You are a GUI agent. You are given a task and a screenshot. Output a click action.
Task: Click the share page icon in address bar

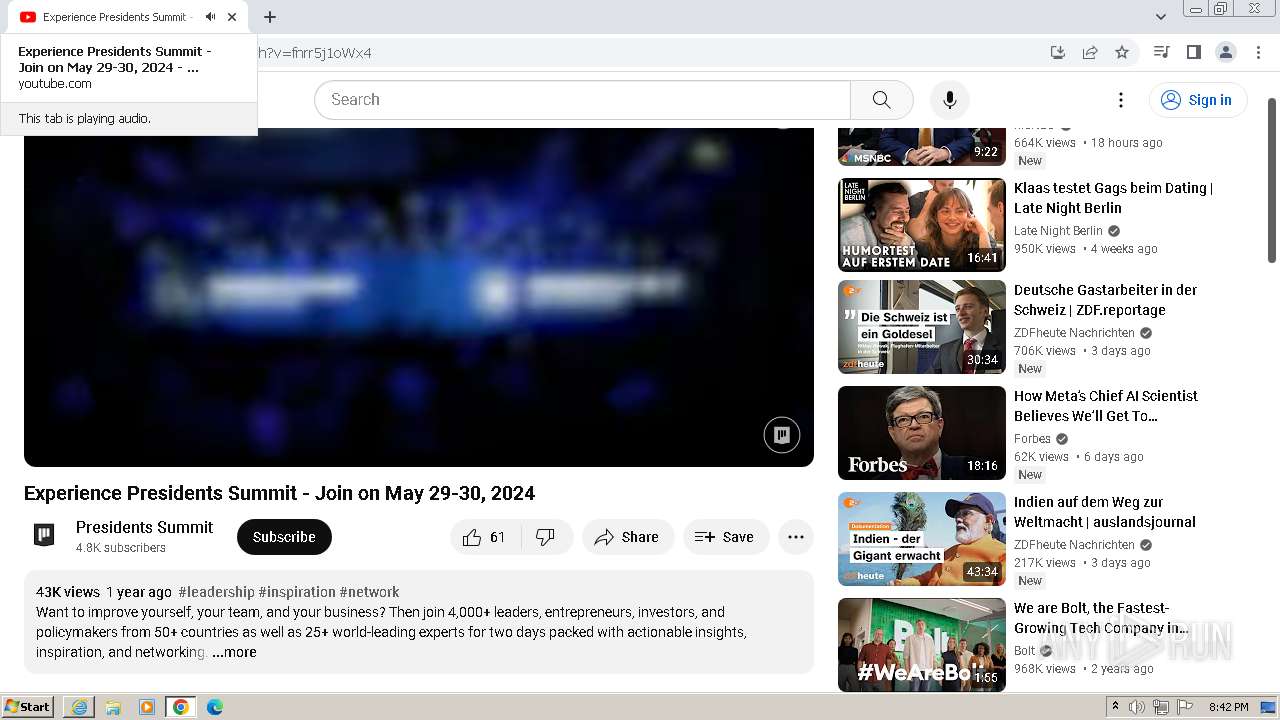tap(1090, 53)
